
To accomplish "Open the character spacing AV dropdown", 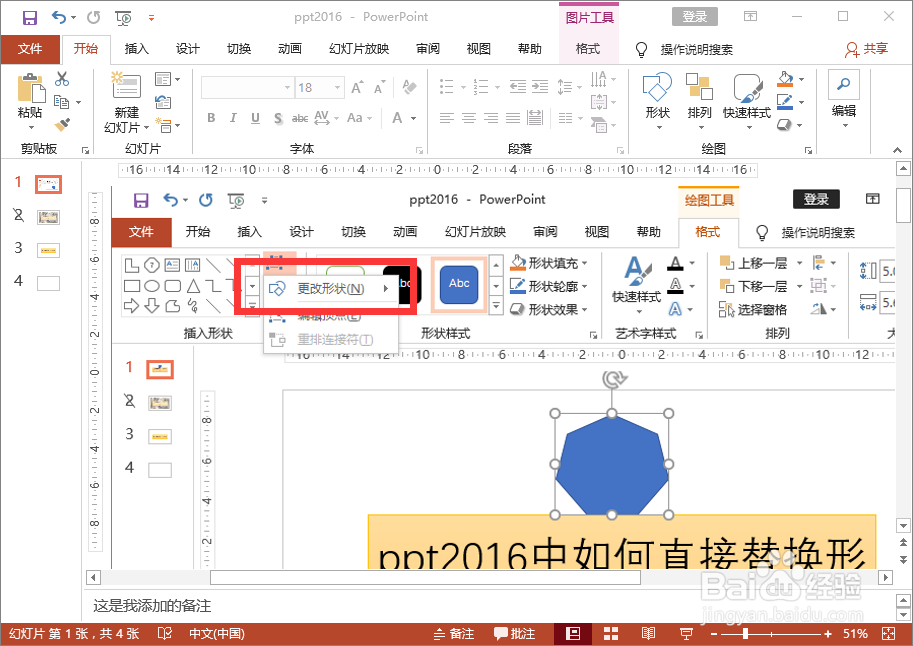I will [x=326, y=118].
